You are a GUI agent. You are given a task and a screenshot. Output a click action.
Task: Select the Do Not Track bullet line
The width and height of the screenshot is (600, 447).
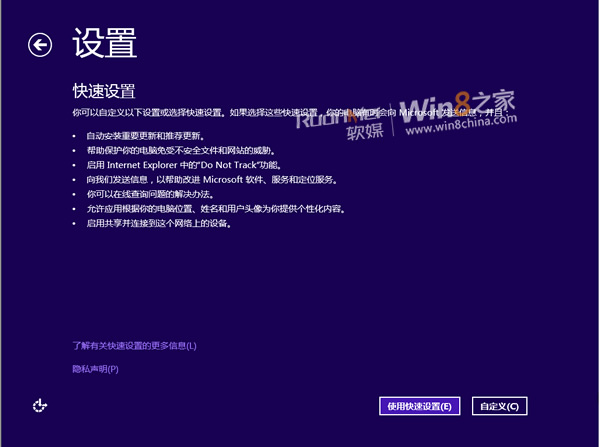point(184,165)
